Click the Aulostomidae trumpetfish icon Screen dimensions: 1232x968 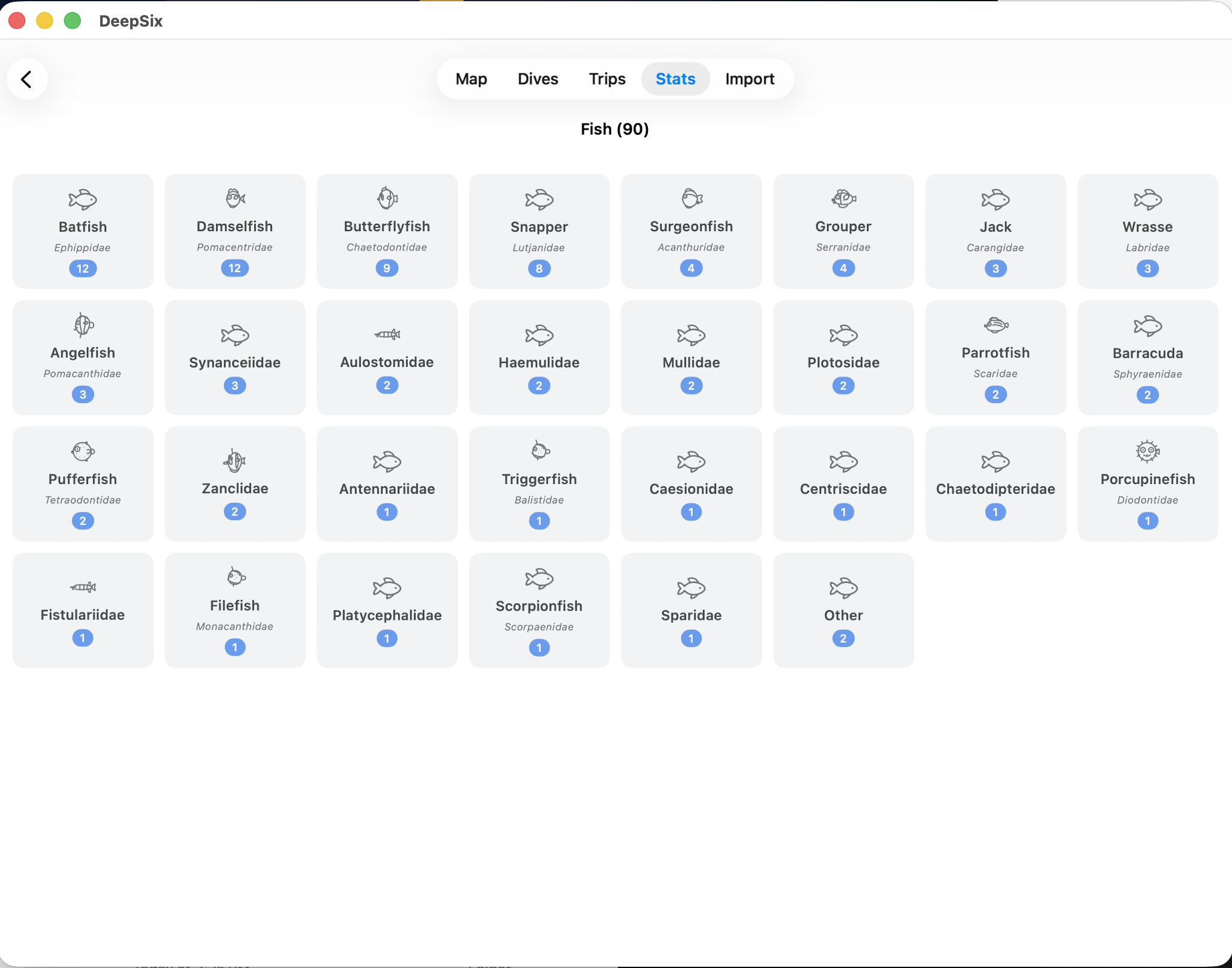click(387, 334)
